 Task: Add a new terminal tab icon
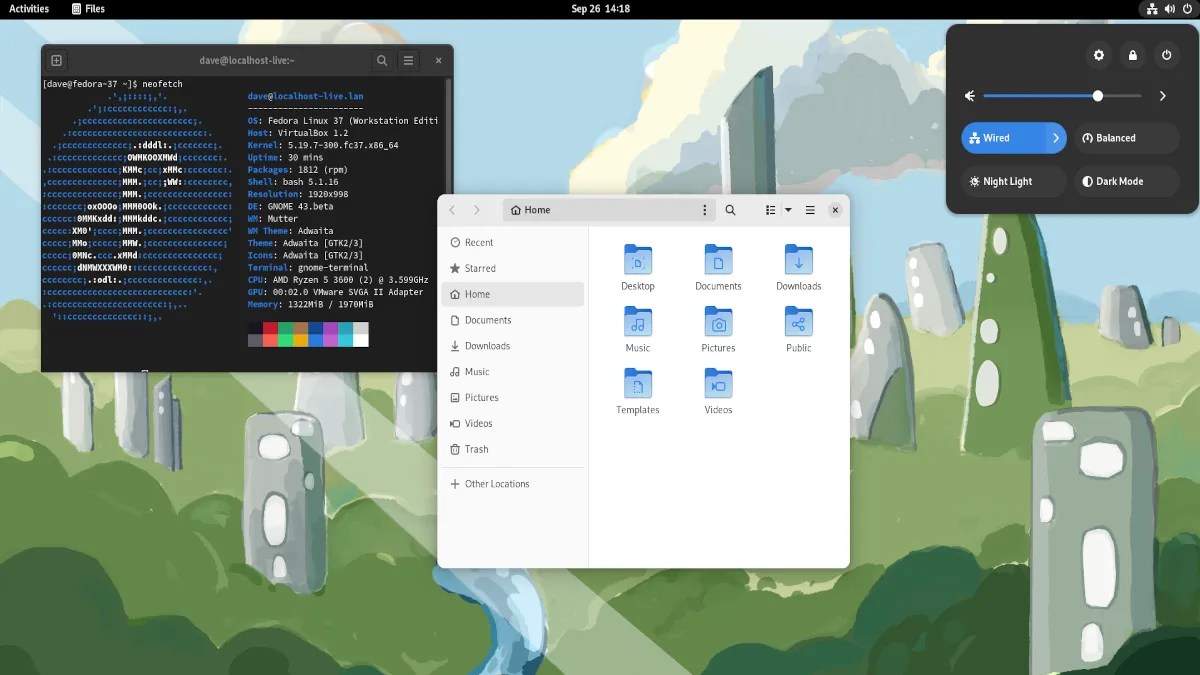click(x=56, y=61)
